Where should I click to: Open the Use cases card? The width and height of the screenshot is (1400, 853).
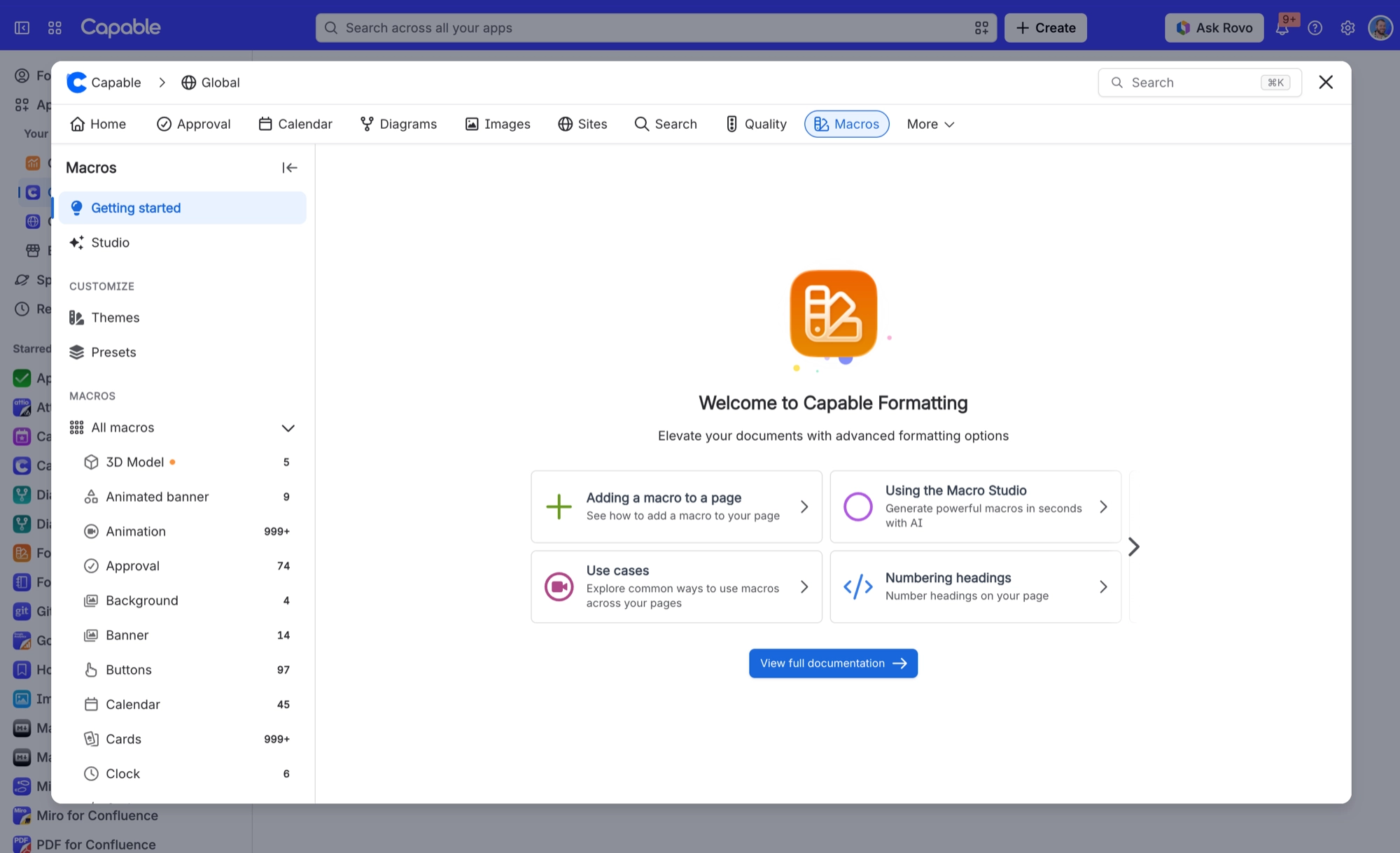676,587
